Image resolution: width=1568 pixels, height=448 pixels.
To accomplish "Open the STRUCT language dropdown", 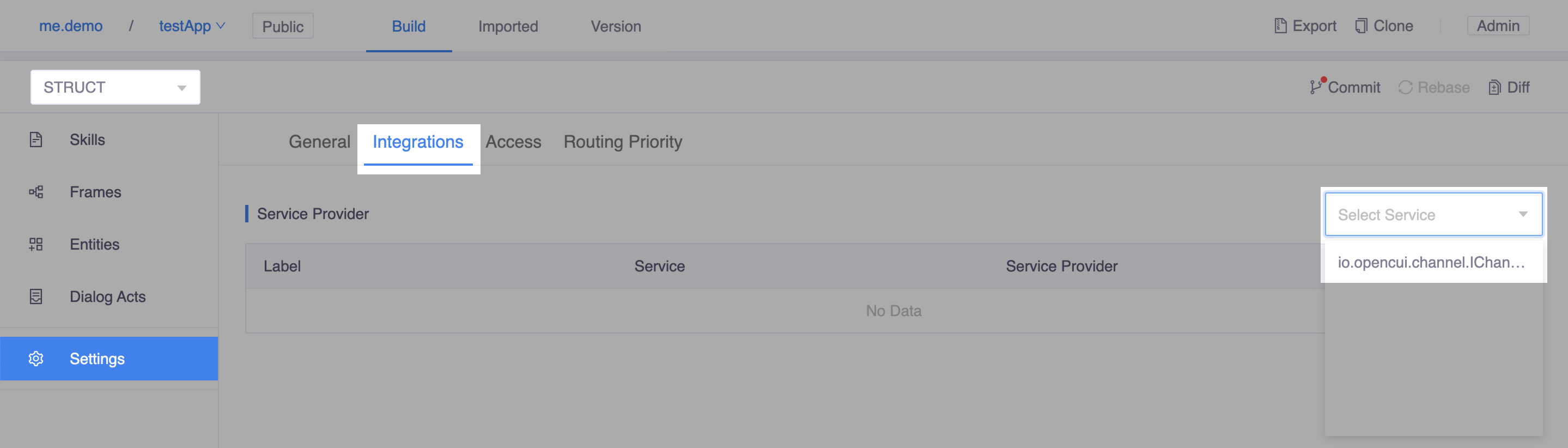I will point(181,87).
